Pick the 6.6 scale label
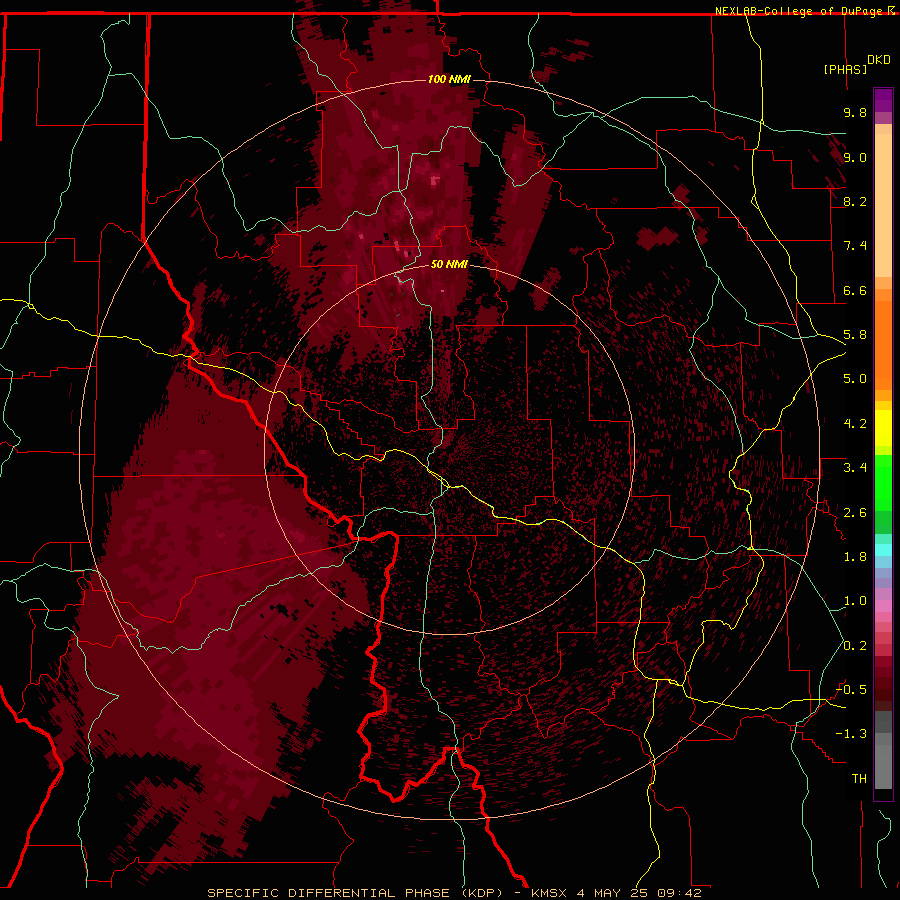 [x=855, y=290]
